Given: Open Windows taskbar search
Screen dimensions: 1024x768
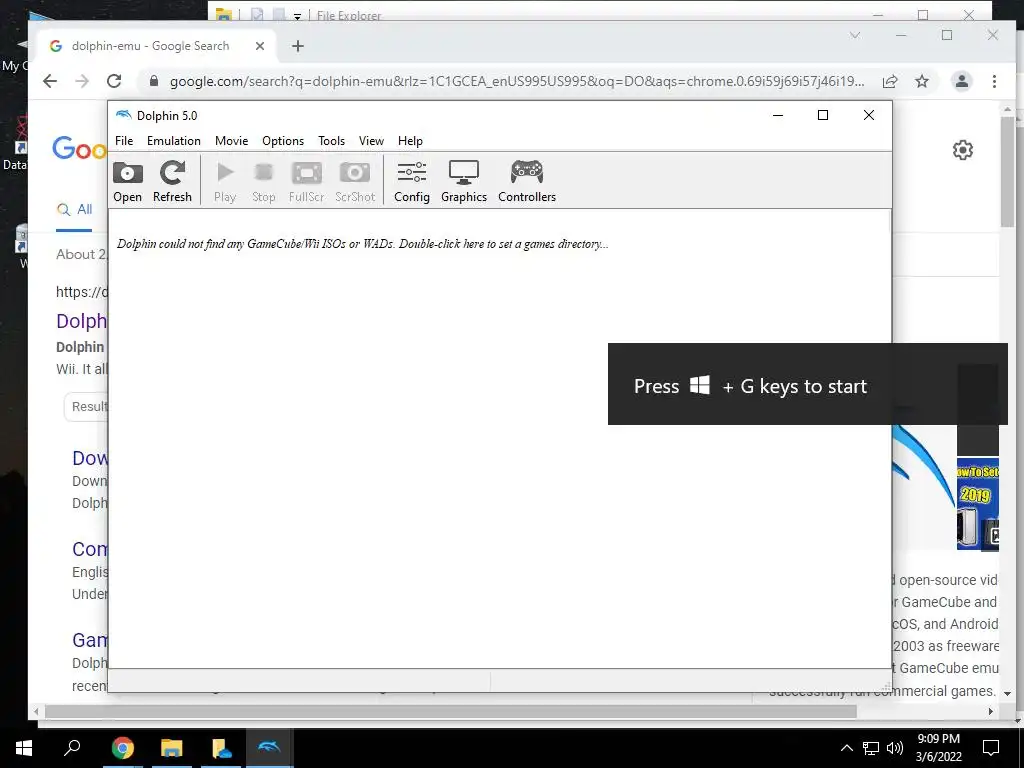Looking at the screenshot, I should (72, 748).
